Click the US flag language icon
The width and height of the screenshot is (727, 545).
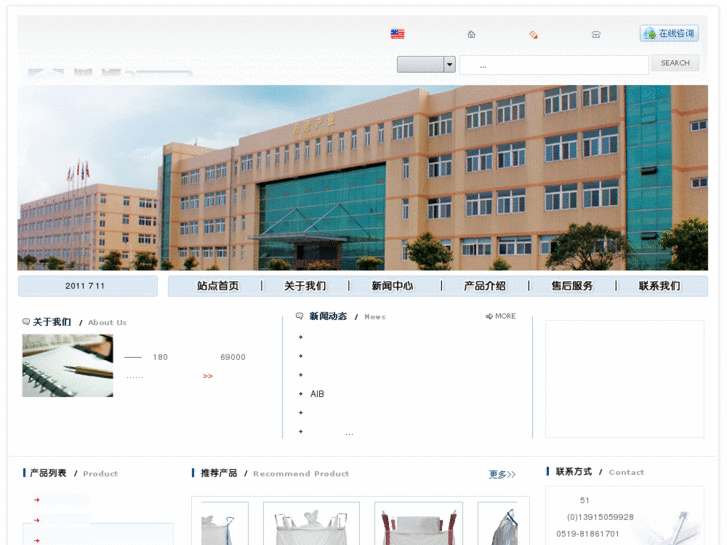[397, 34]
